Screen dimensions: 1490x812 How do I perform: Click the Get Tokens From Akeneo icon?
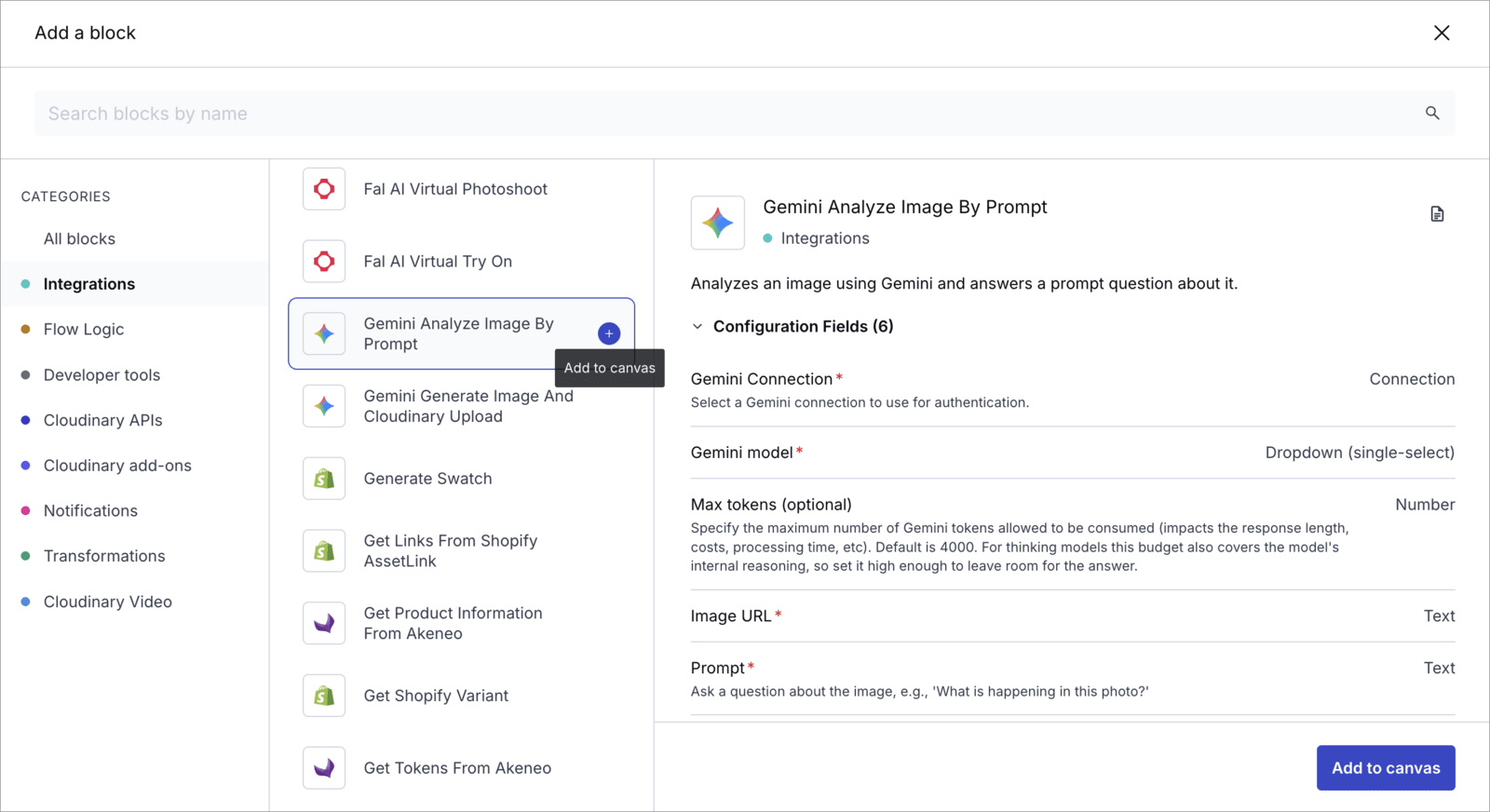324,768
